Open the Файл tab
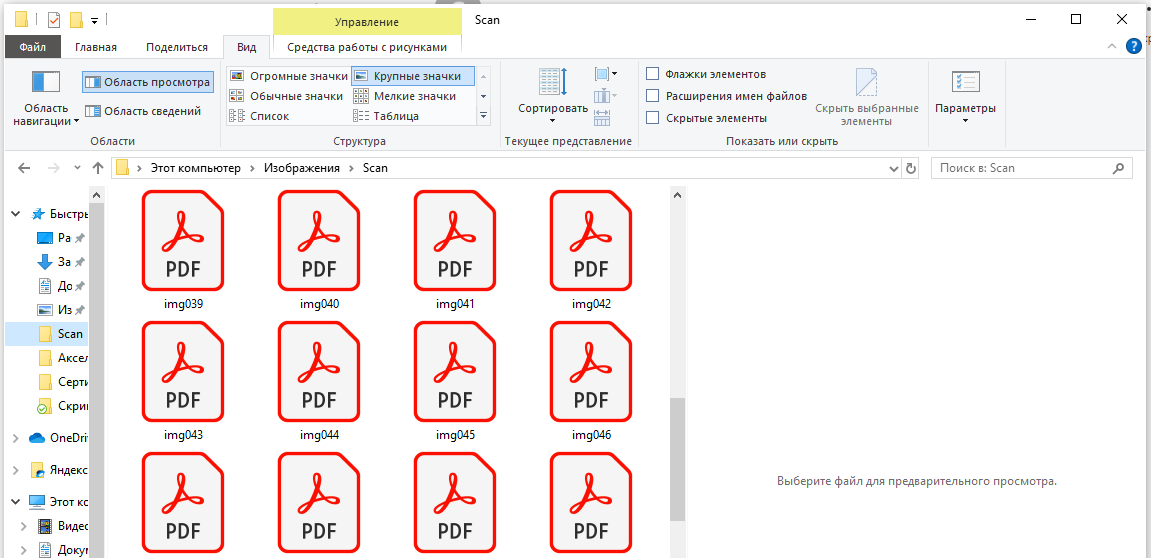This screenshot has width=1151, height=558. (33, 48)
